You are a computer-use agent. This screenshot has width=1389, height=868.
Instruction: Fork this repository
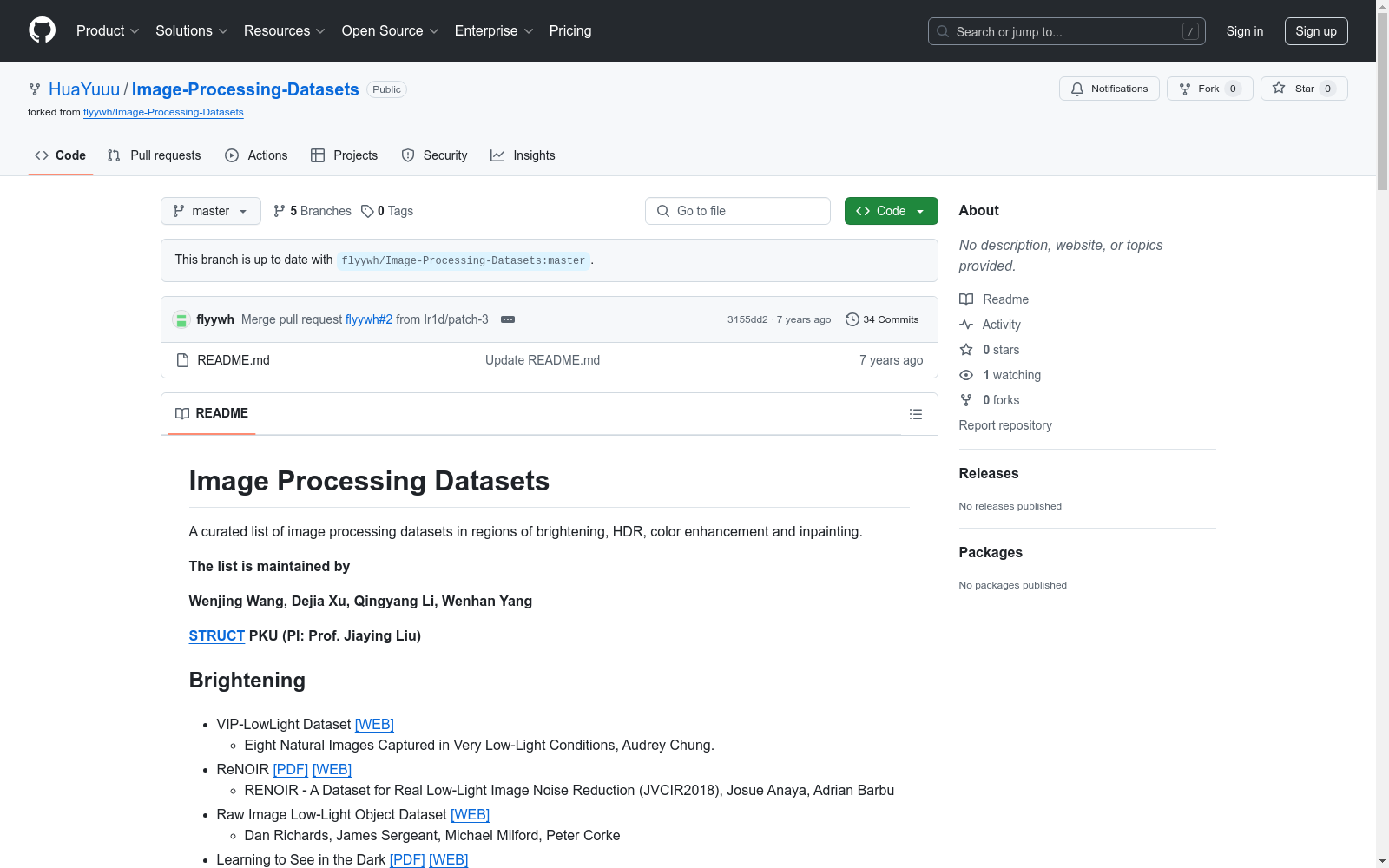tap(1210, 89)
